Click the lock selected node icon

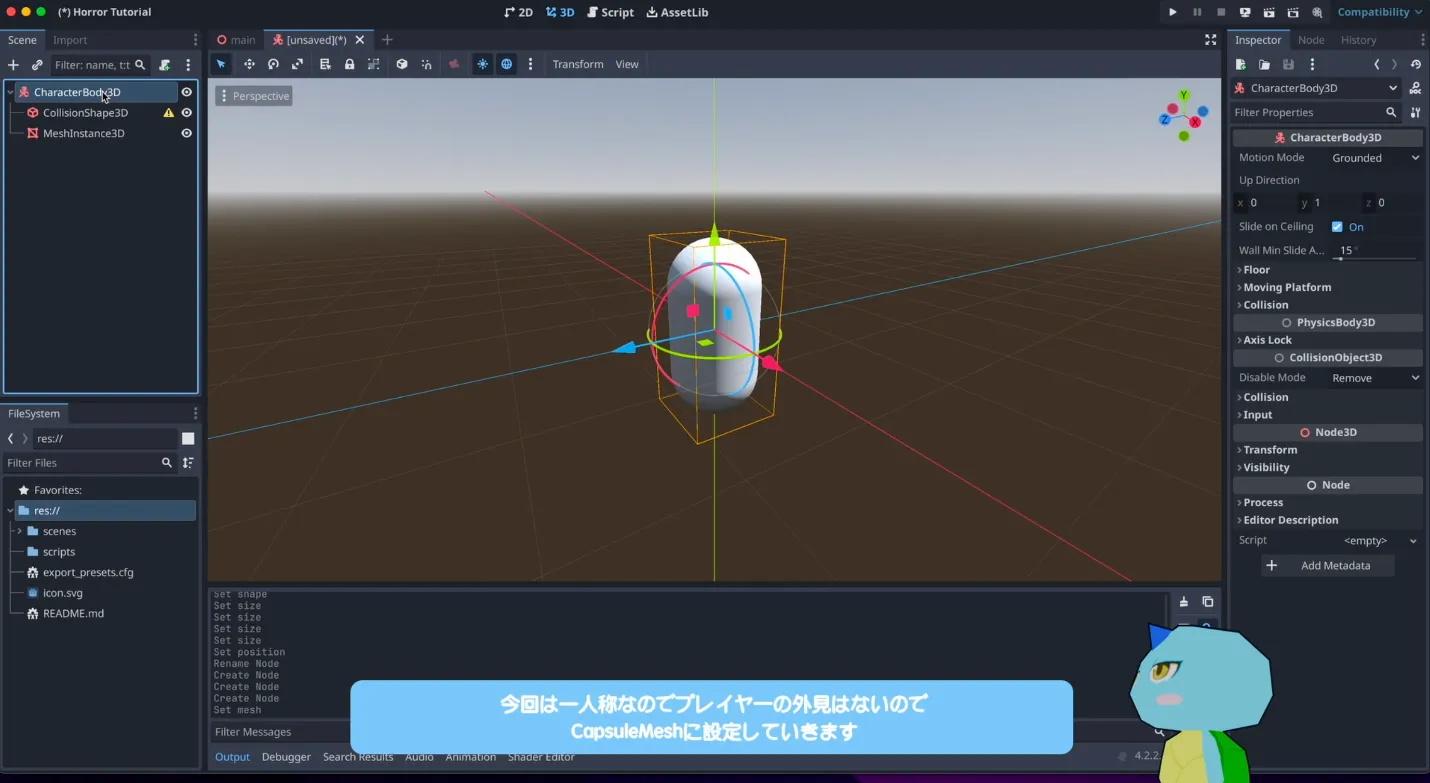[x=349, y=64]
